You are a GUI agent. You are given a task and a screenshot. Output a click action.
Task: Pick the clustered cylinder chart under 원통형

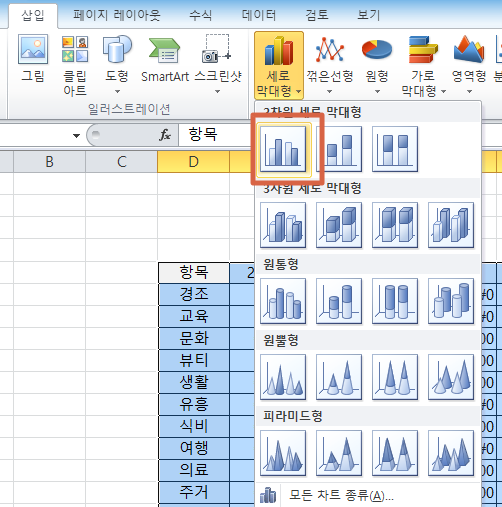click(x=283, y=301)
